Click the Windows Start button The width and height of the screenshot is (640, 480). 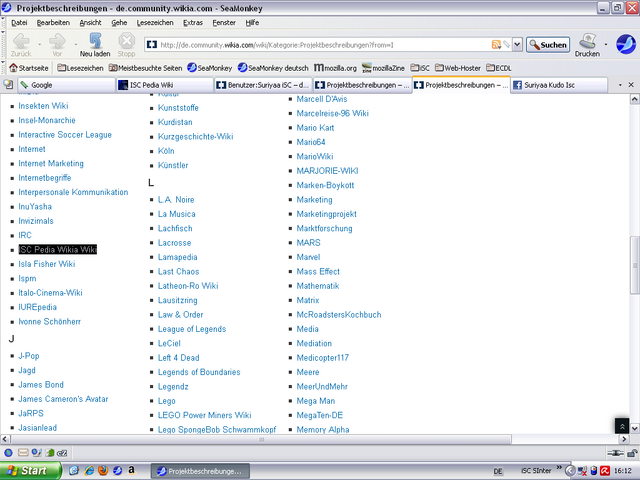(30, 471)
